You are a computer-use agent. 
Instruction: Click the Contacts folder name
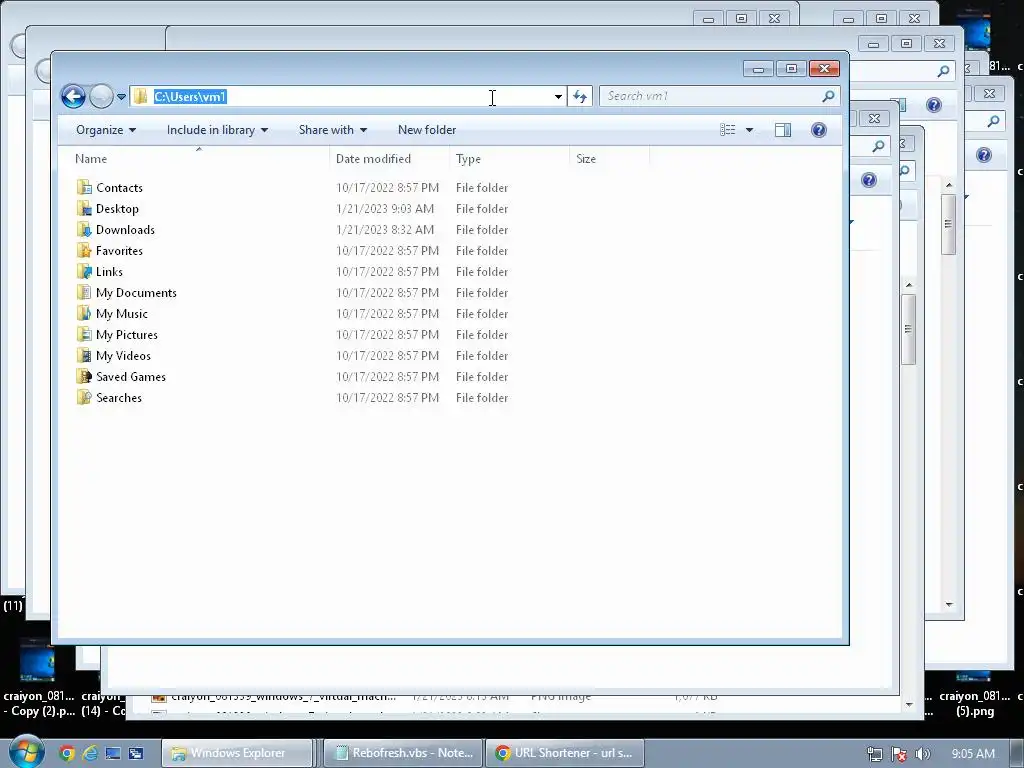[119, 187]
